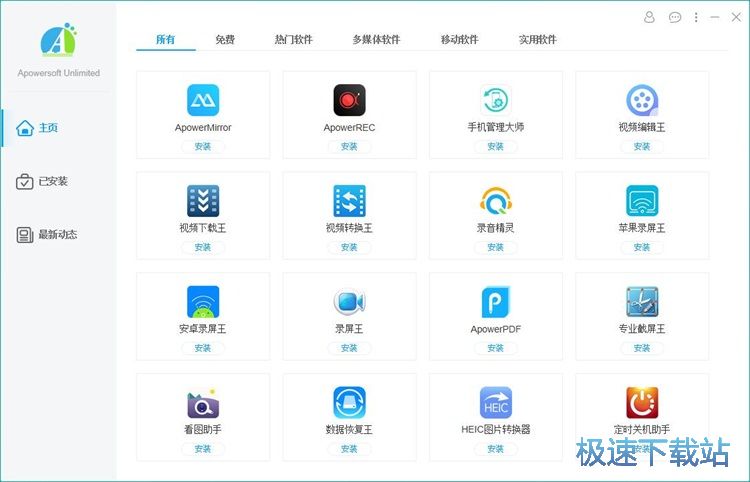Image resolution: width=750 pixels, height=482 pixels.
Task: Open the feedback chat bubble icon
Action: 675,17
